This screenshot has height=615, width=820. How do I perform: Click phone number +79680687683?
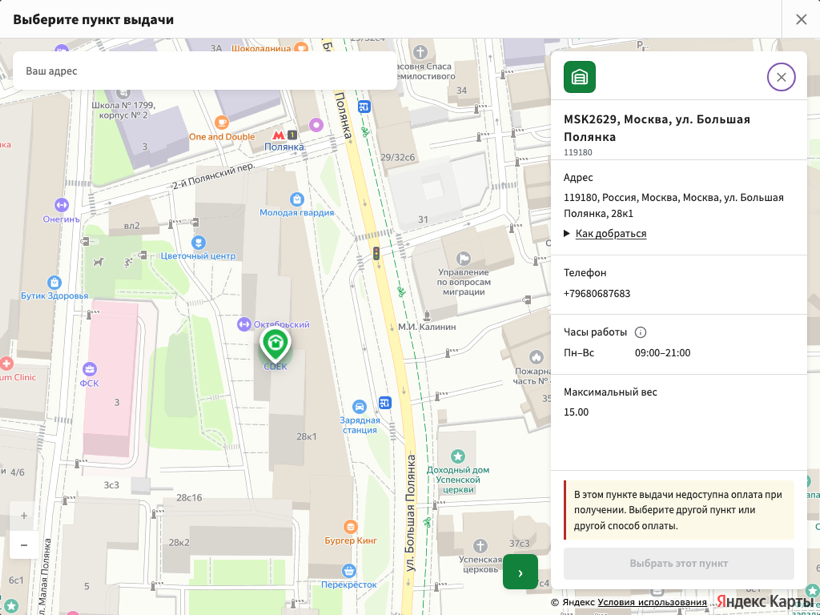coord(597,293)
